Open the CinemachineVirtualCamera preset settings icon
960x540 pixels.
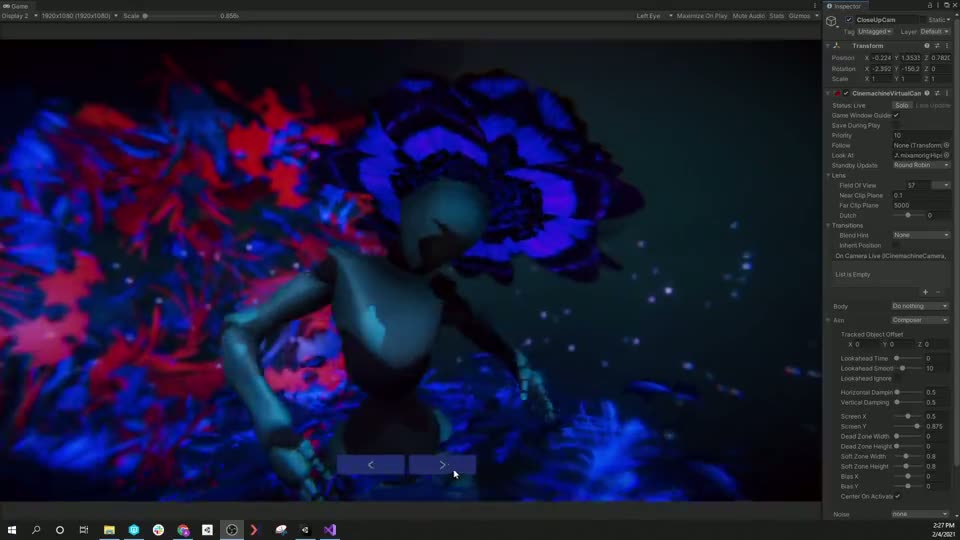937,93
